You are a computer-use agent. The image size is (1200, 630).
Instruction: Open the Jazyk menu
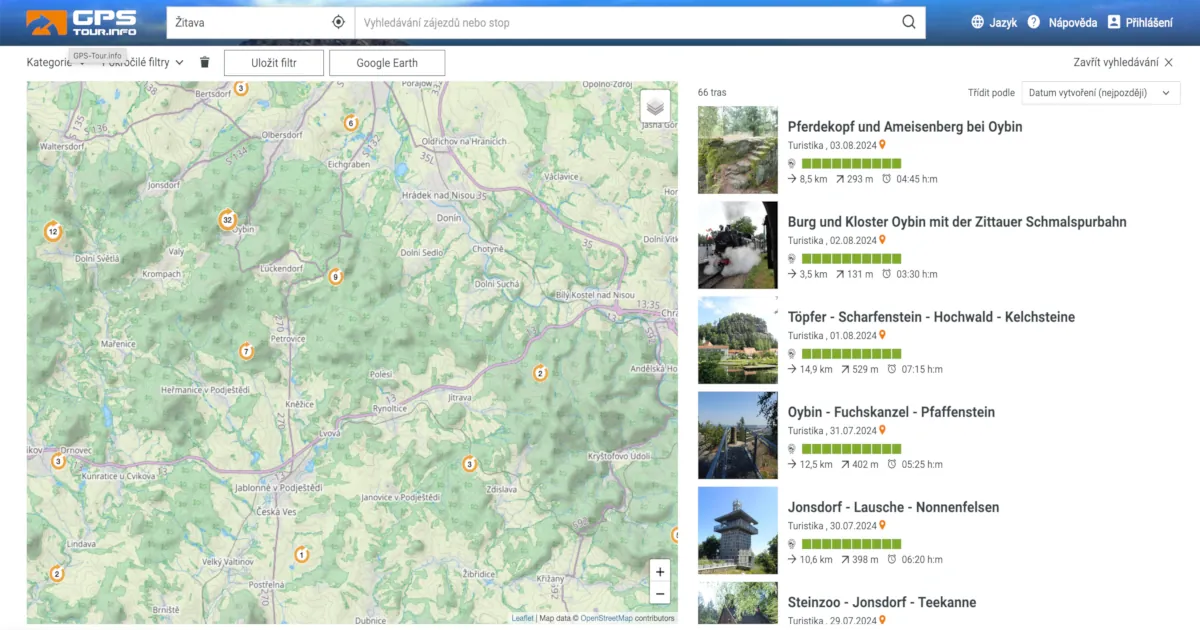994,21
